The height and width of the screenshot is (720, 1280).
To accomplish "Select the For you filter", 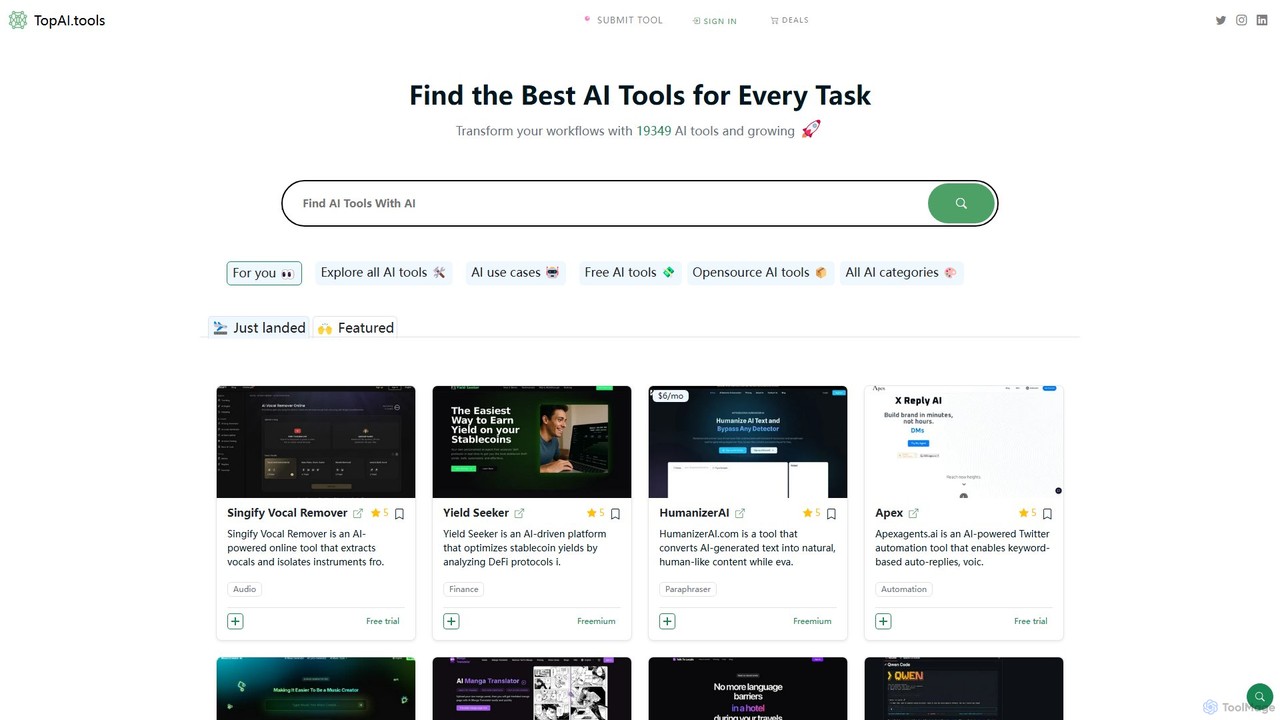I will click(264, 273).
